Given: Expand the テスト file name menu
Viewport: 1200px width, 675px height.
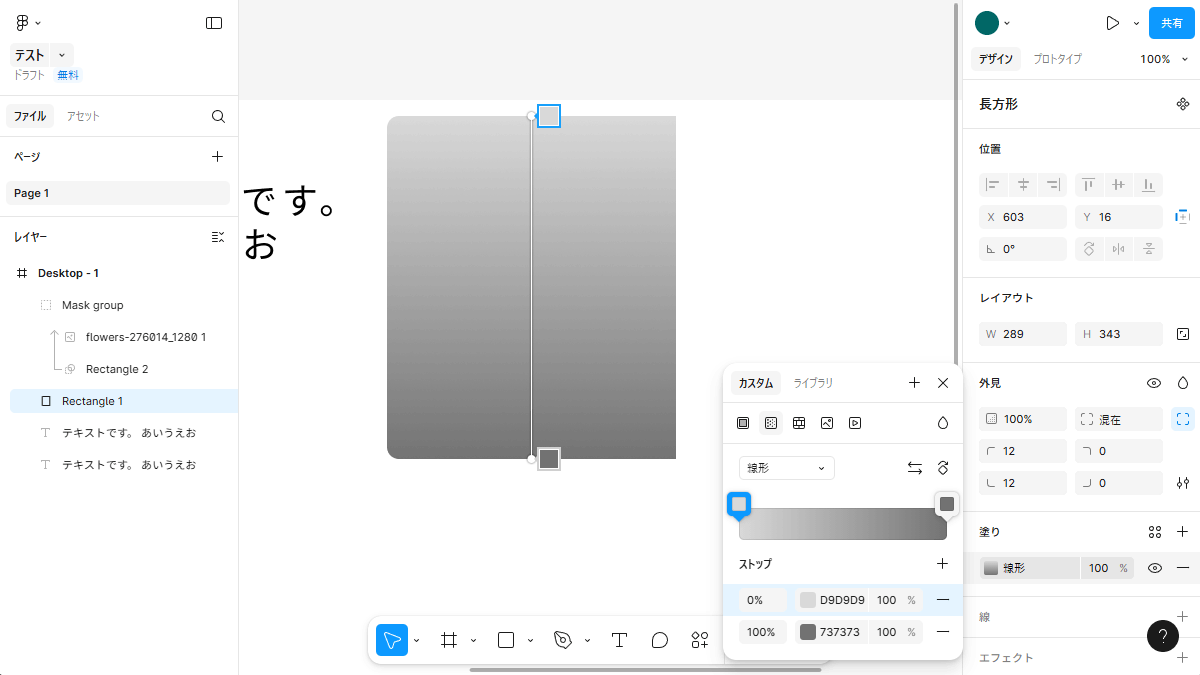Looking at the screenshot, I should pyautogui.click(x=62, y=55).
